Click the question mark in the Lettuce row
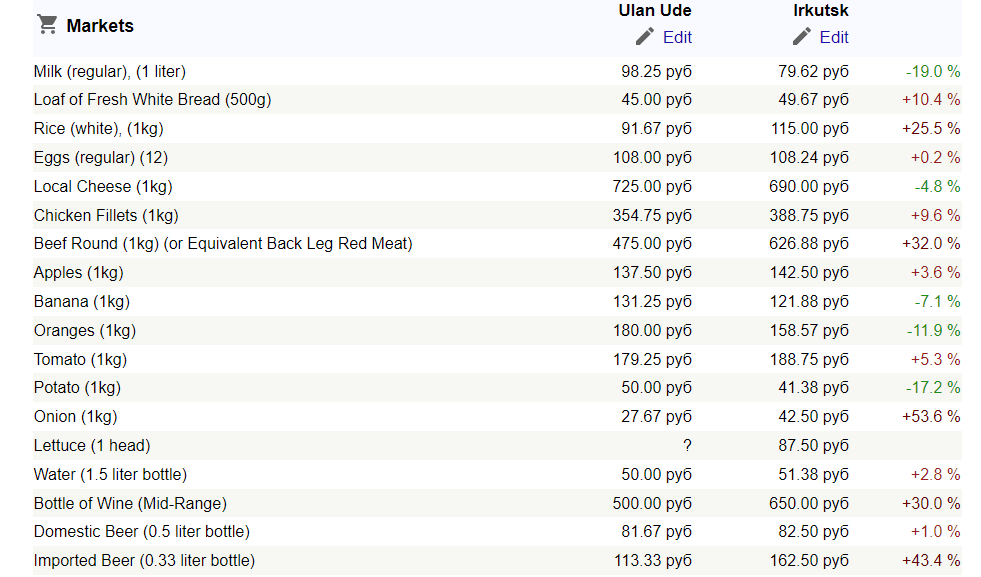 [687, 446]
